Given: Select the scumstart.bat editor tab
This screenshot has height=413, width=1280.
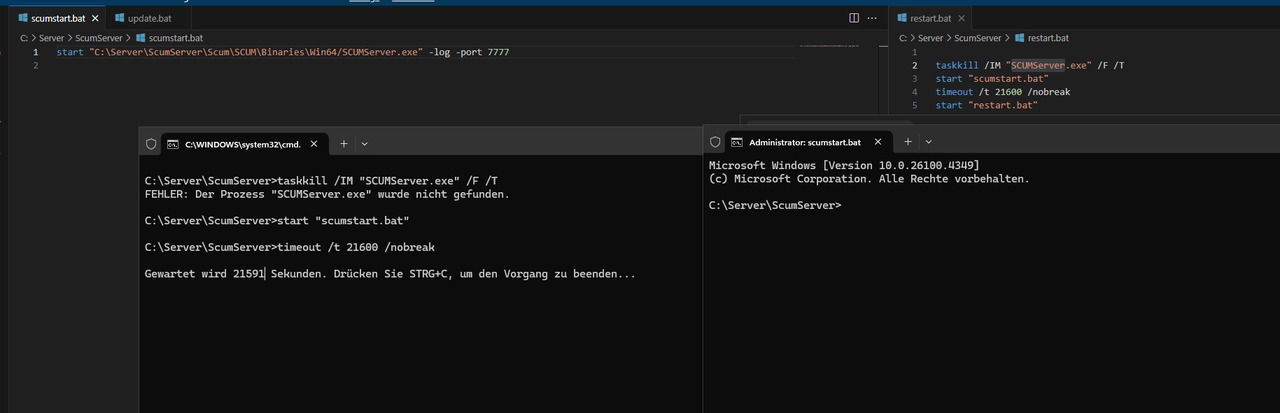Looking at the screenshot, I should pos(57,18).
